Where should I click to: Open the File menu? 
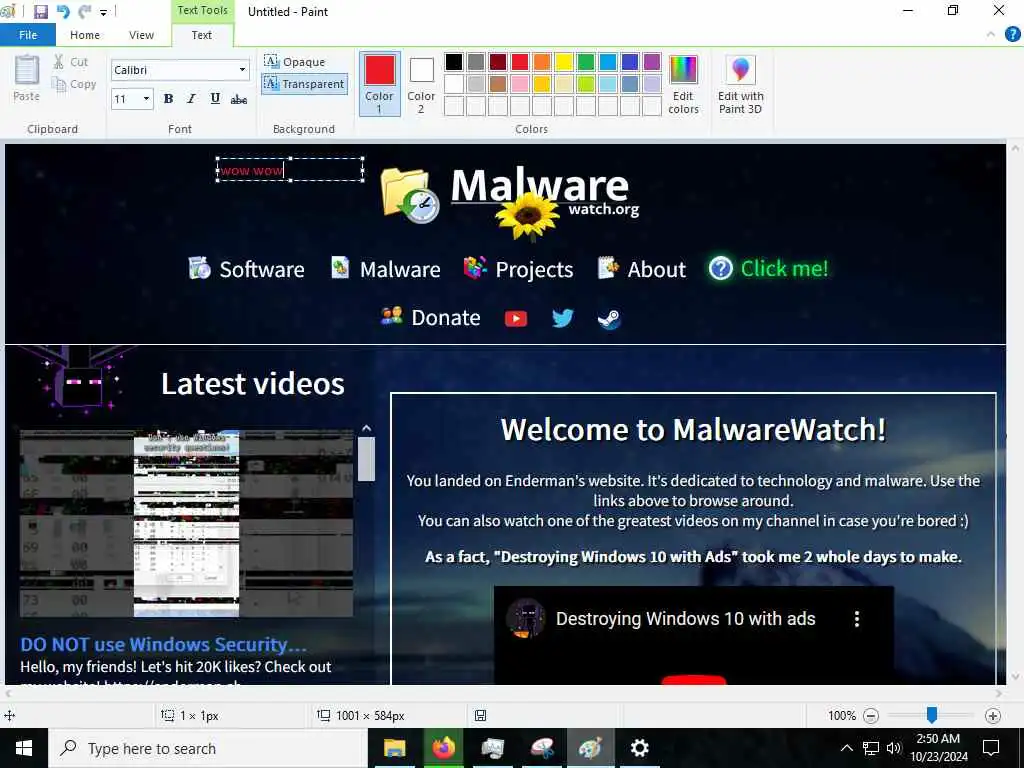click(28, 35)
